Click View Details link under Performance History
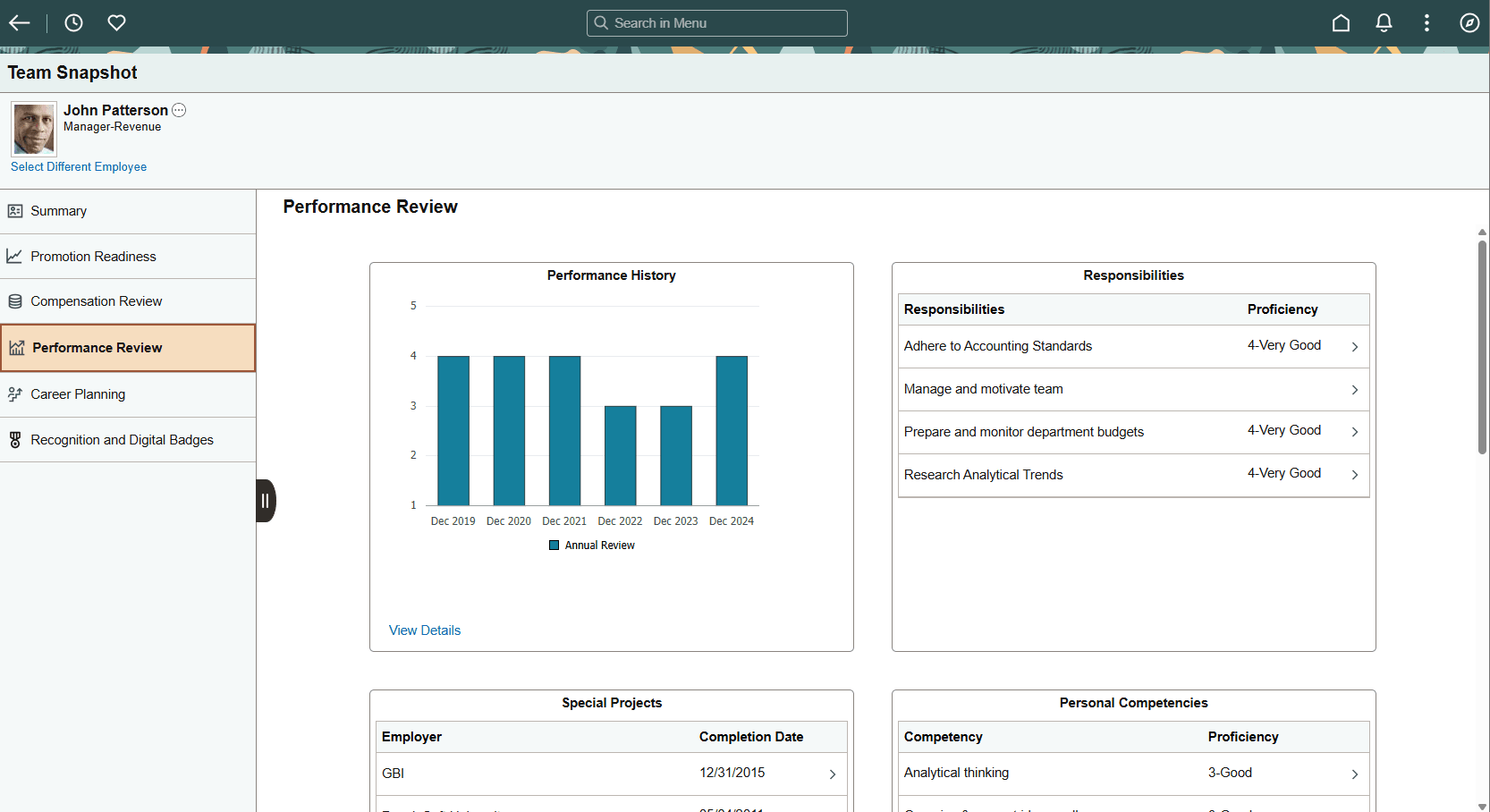This screenshot has width=1490, height=812. pyautogui.click(x=425, y=630)
